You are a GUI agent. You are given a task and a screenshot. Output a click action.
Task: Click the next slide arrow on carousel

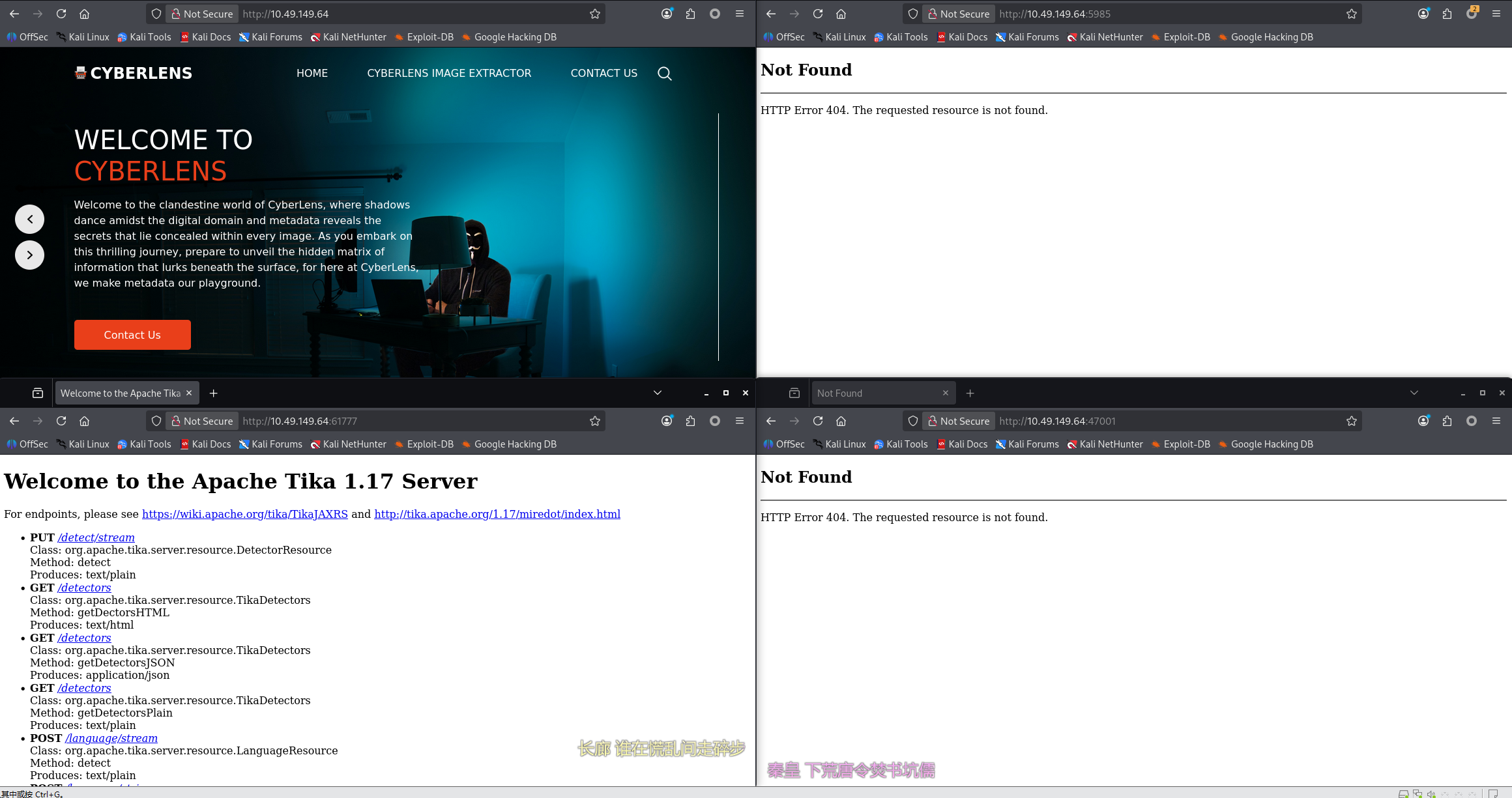coord(29,255)
